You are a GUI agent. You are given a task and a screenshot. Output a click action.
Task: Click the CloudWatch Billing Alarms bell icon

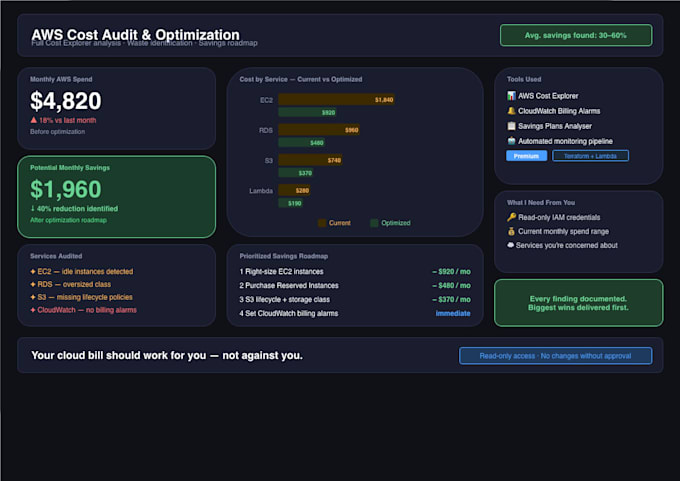511,111
